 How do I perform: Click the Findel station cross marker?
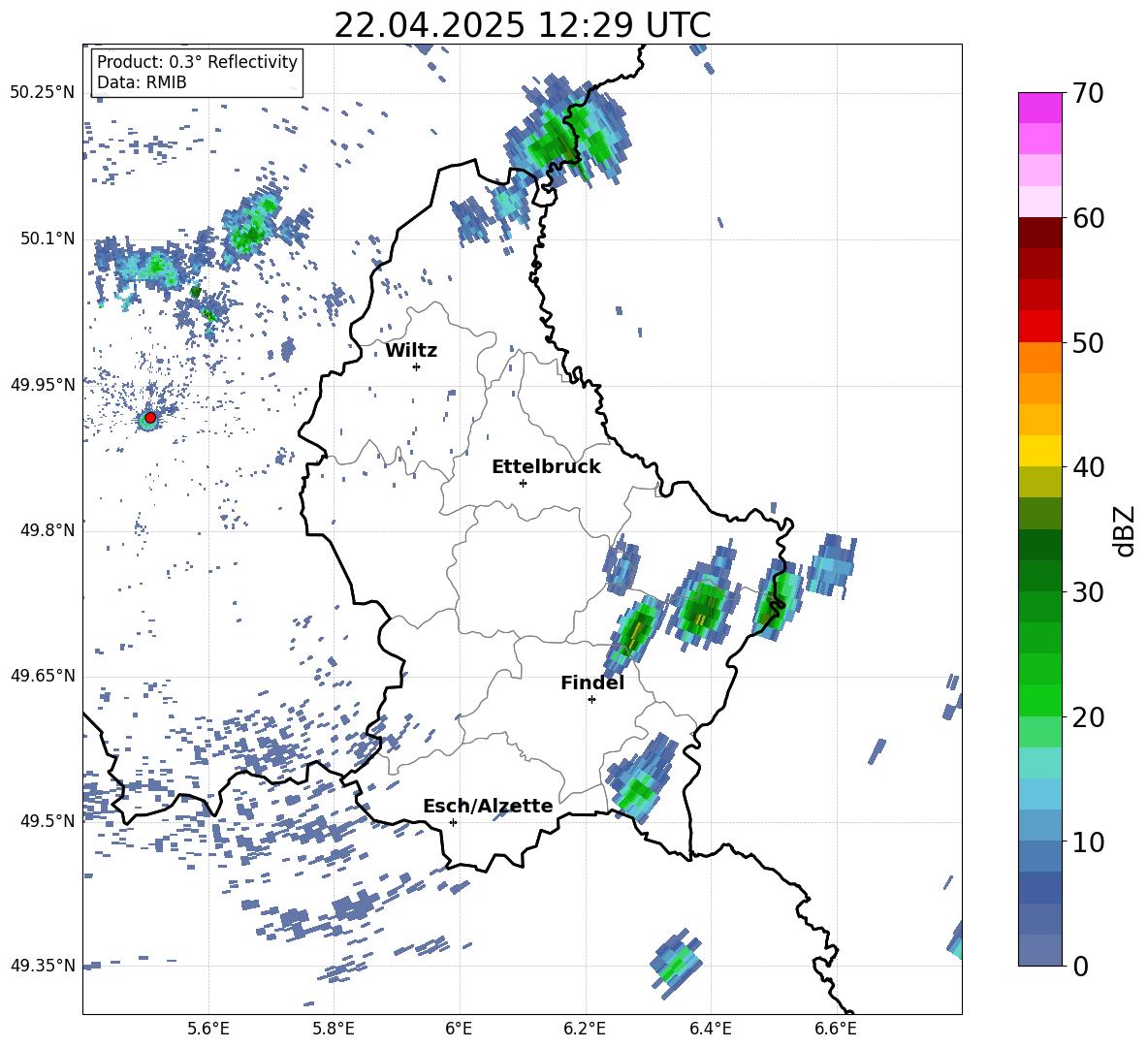pyautogui.click(x=591, y=699)
